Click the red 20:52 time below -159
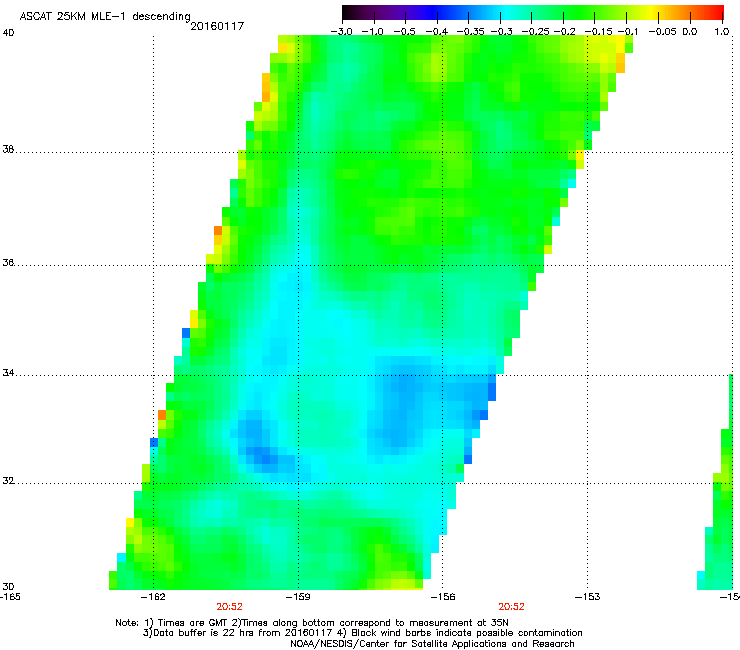The height and width of the screenshot is (650, 740). click(x=229, y=607)
